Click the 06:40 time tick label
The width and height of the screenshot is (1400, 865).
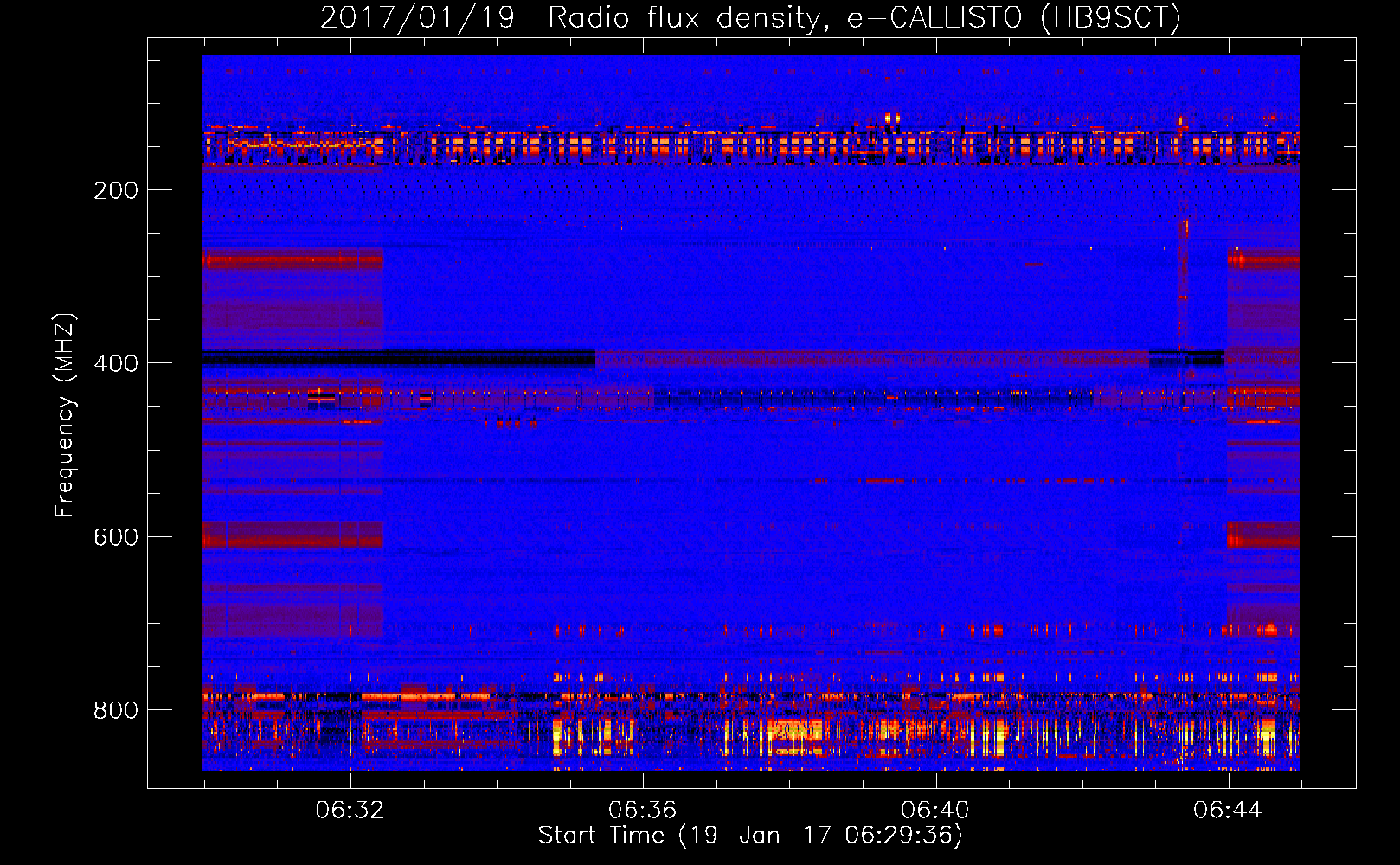point(934,811)
